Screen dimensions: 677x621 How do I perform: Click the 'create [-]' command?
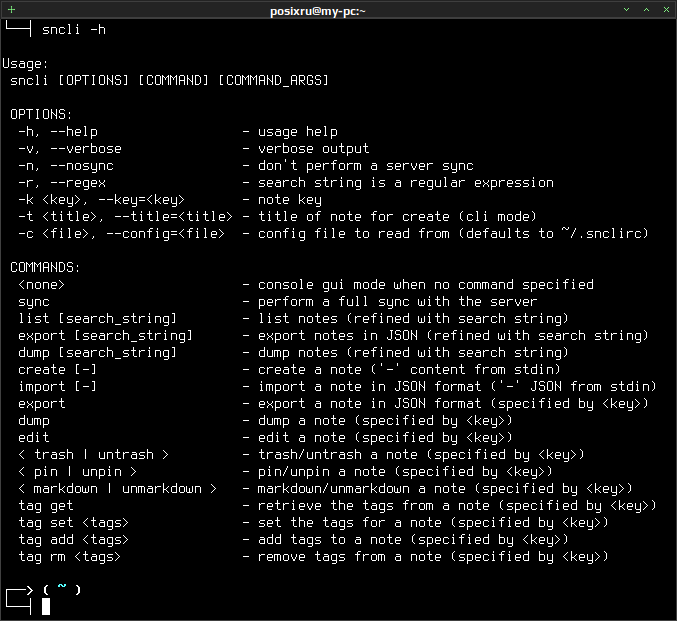(58, 369)
